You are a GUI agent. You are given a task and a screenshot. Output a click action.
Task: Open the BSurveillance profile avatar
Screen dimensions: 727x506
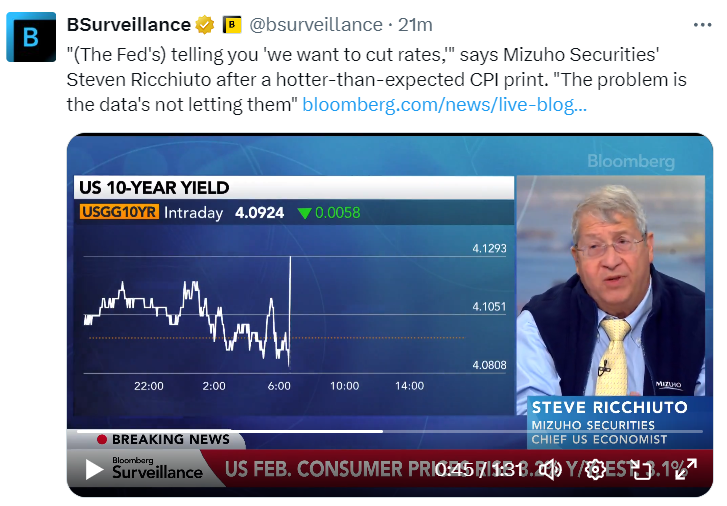coord(31,37)
